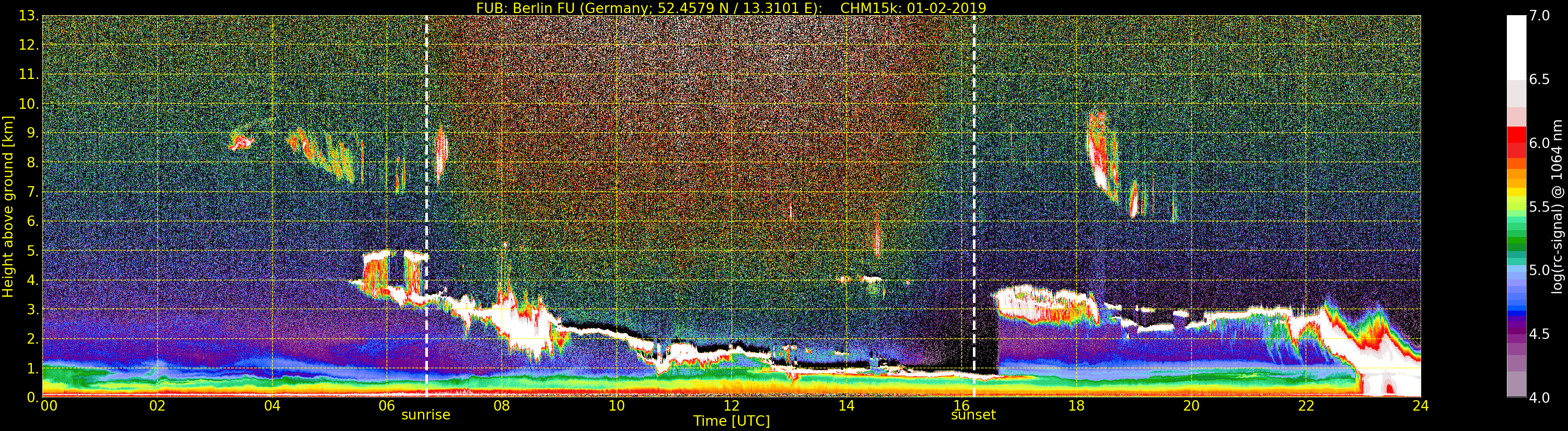
Task: Click the '3.' height axis tick
Action: [33, 310]
